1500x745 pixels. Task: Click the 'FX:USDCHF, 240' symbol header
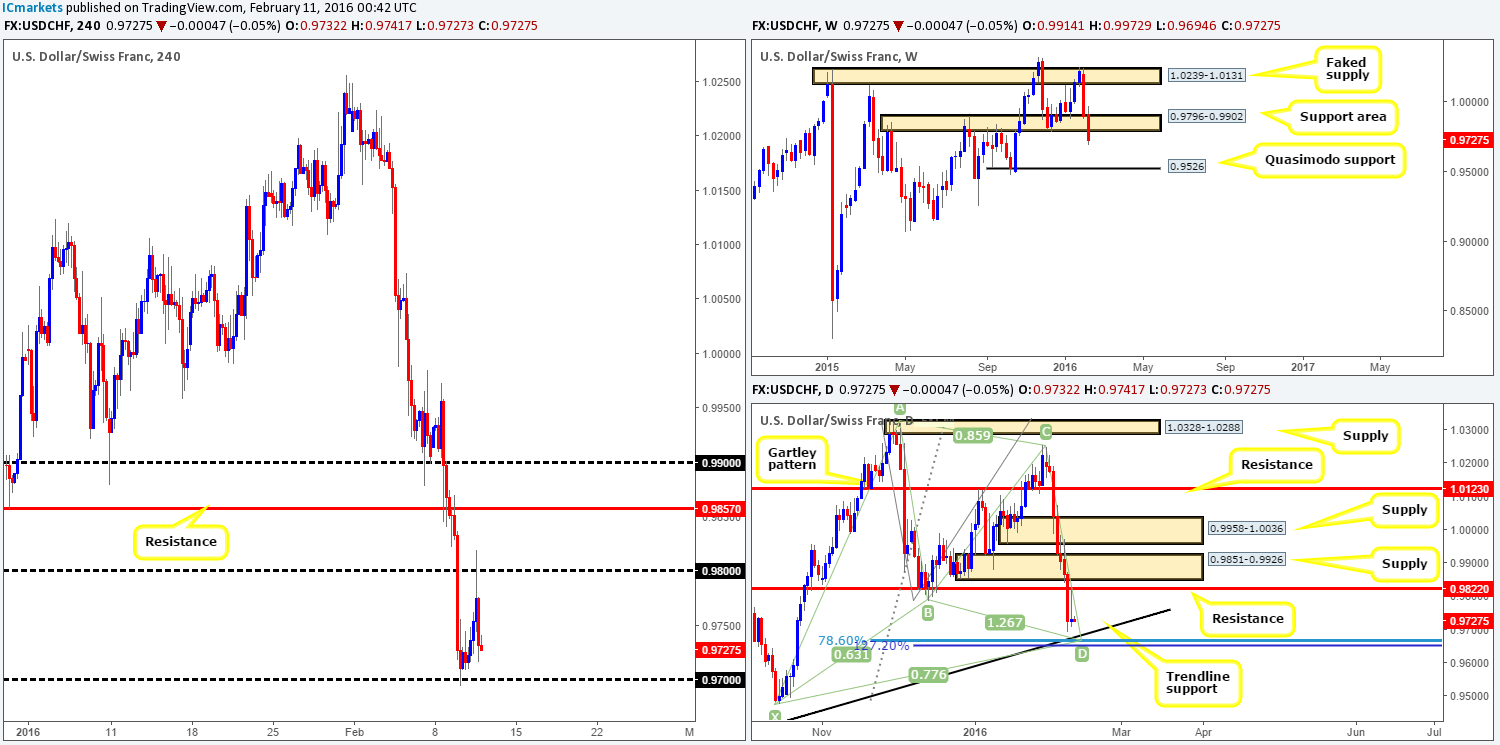point(51,25)
